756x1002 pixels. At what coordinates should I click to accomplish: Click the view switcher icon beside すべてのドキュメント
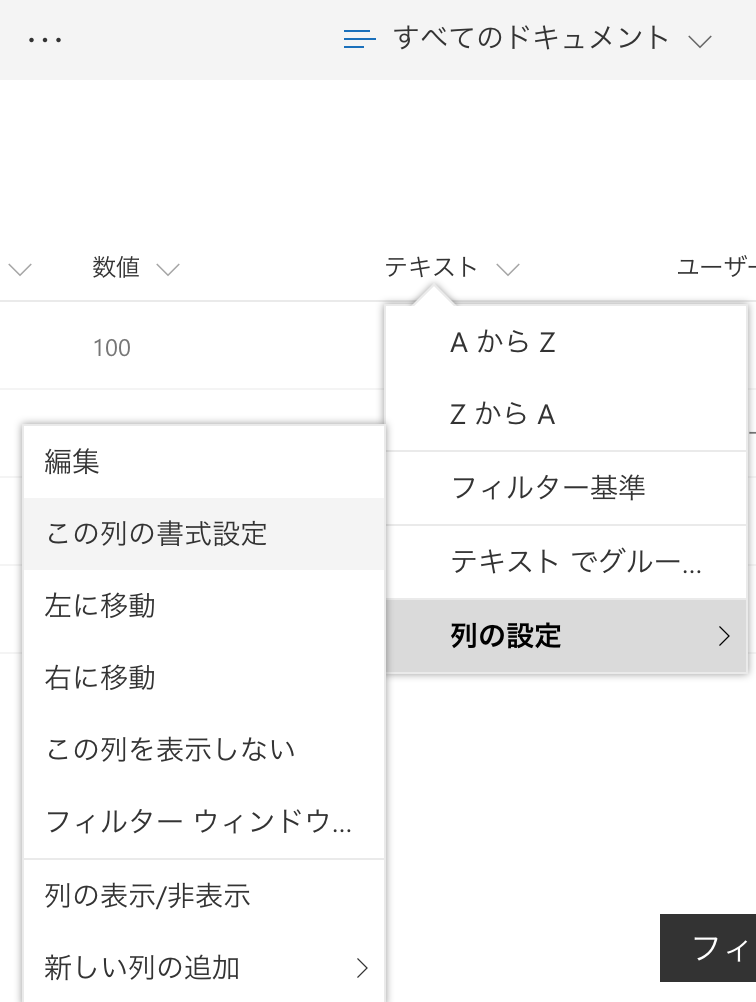[359, 38]
